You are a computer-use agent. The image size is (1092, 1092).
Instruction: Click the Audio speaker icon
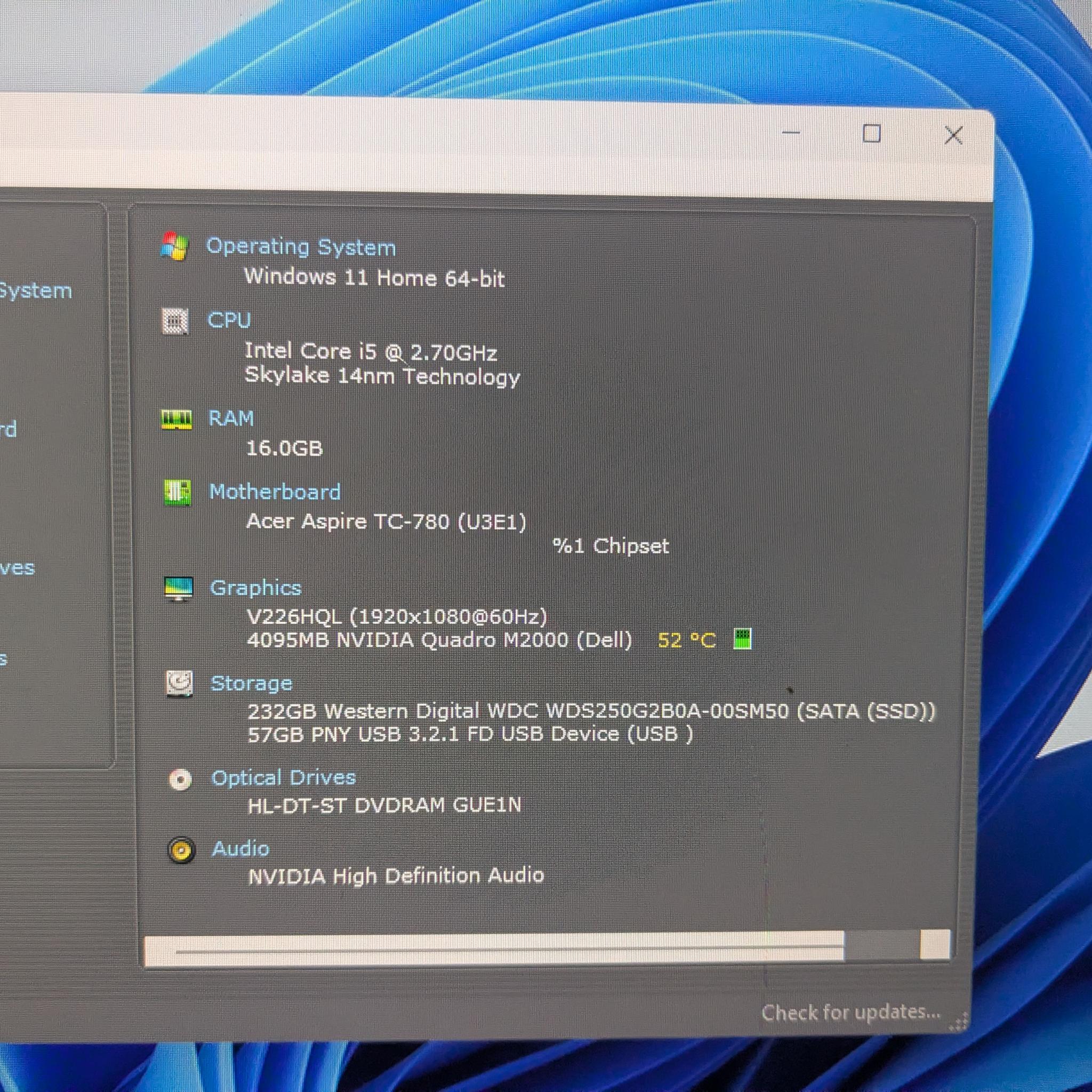[x=182, y=850]
